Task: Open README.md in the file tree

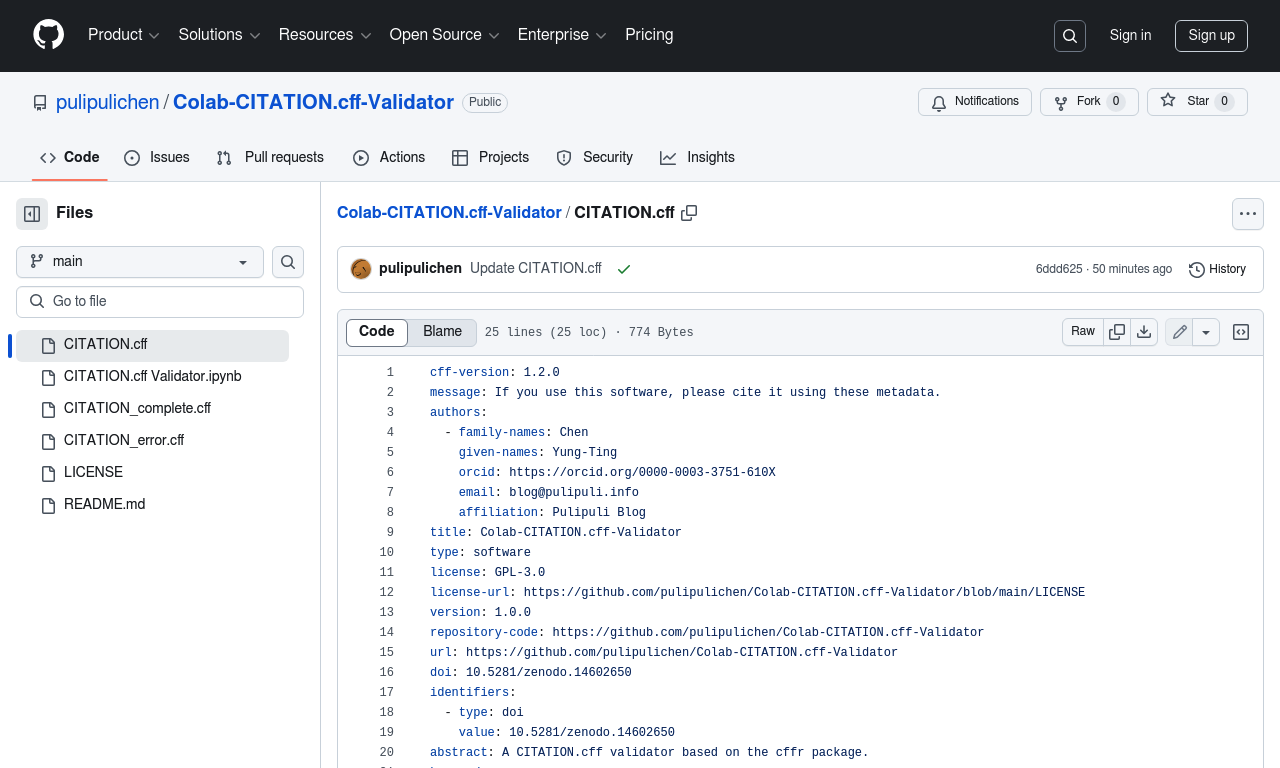Action: click(152, 505)
